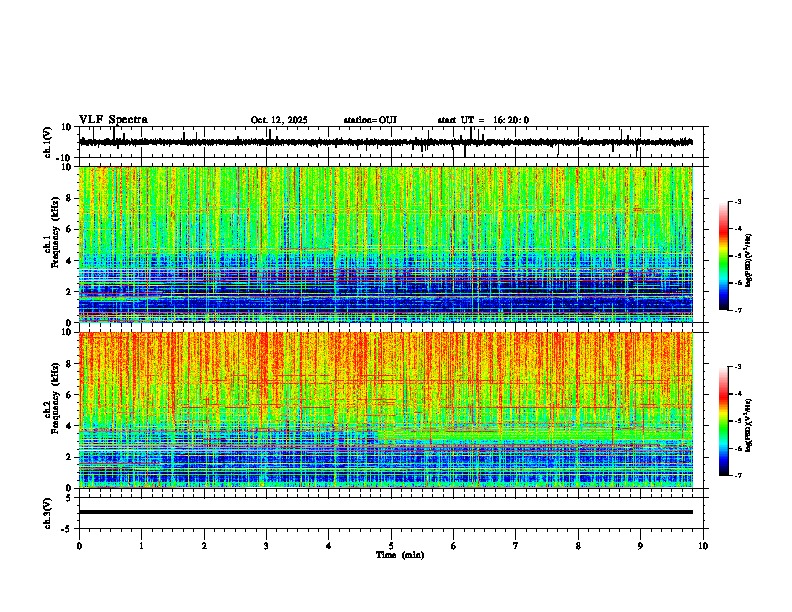The width and height of the screenshot is (792, 612).
Task: Click the ch.2 color scale bar
Action: pos(723,421)
